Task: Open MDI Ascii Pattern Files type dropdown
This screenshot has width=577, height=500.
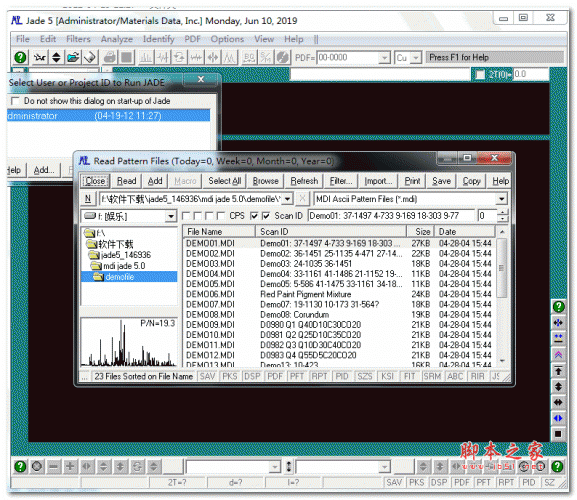Action: click(501, 199)
